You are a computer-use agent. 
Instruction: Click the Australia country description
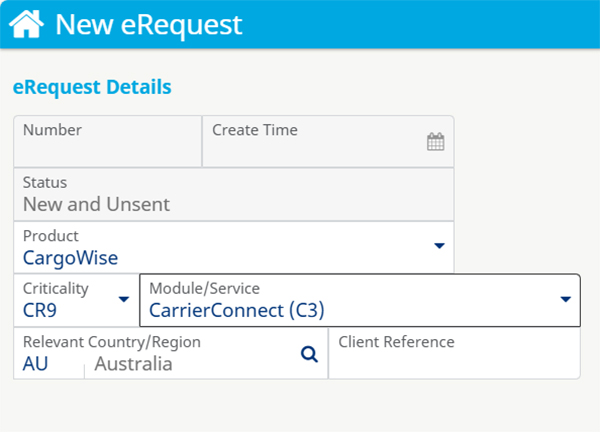[133, 364]
